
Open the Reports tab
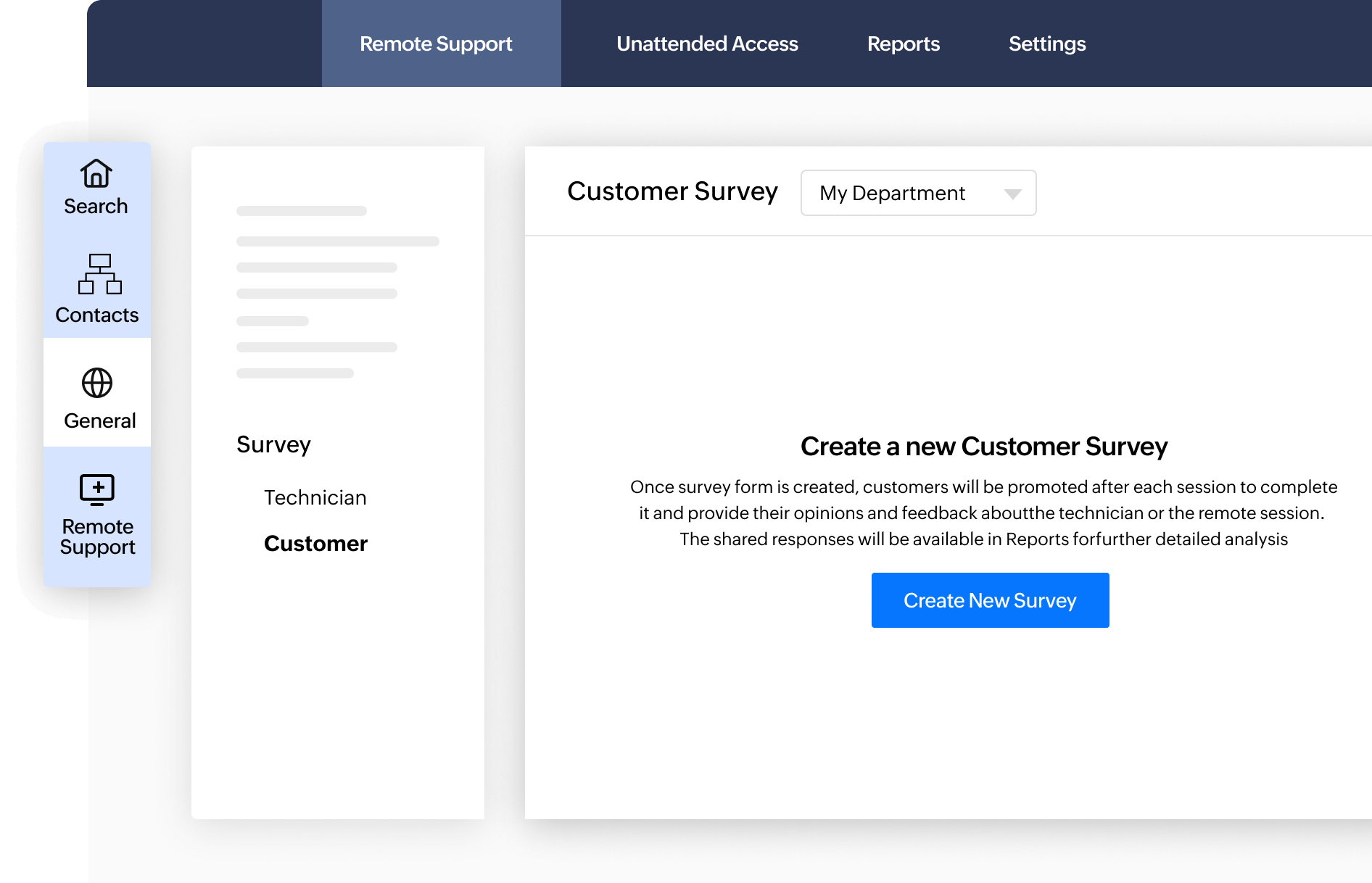(x=903, y=43)
